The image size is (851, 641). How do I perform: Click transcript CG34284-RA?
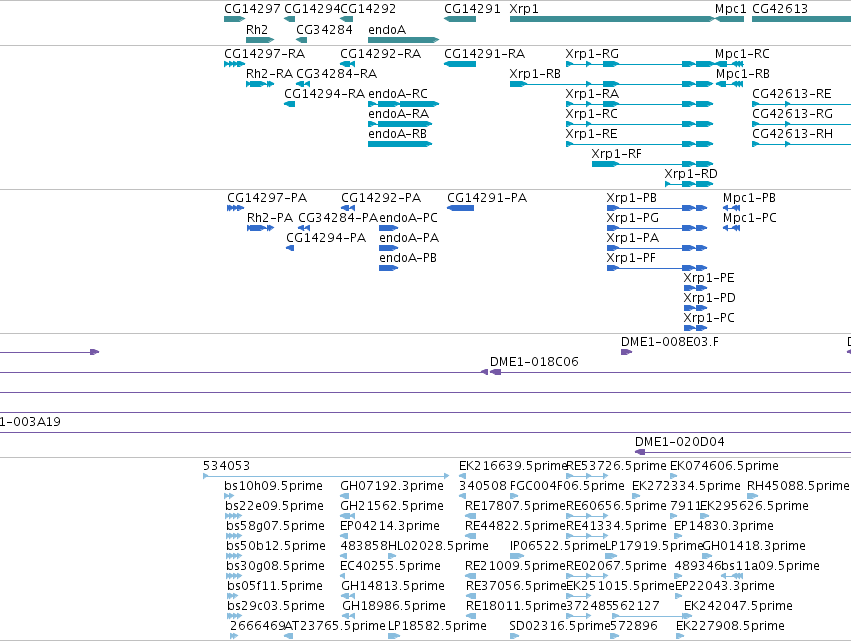pos(336,74)
